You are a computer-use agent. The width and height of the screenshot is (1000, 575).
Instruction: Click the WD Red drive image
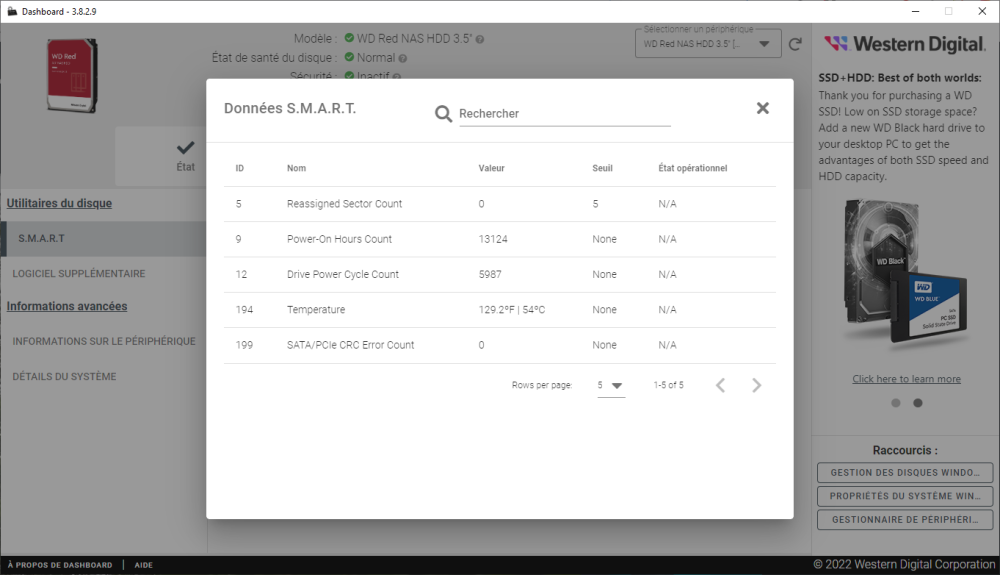pyautogui.click(x=72, y=75)
